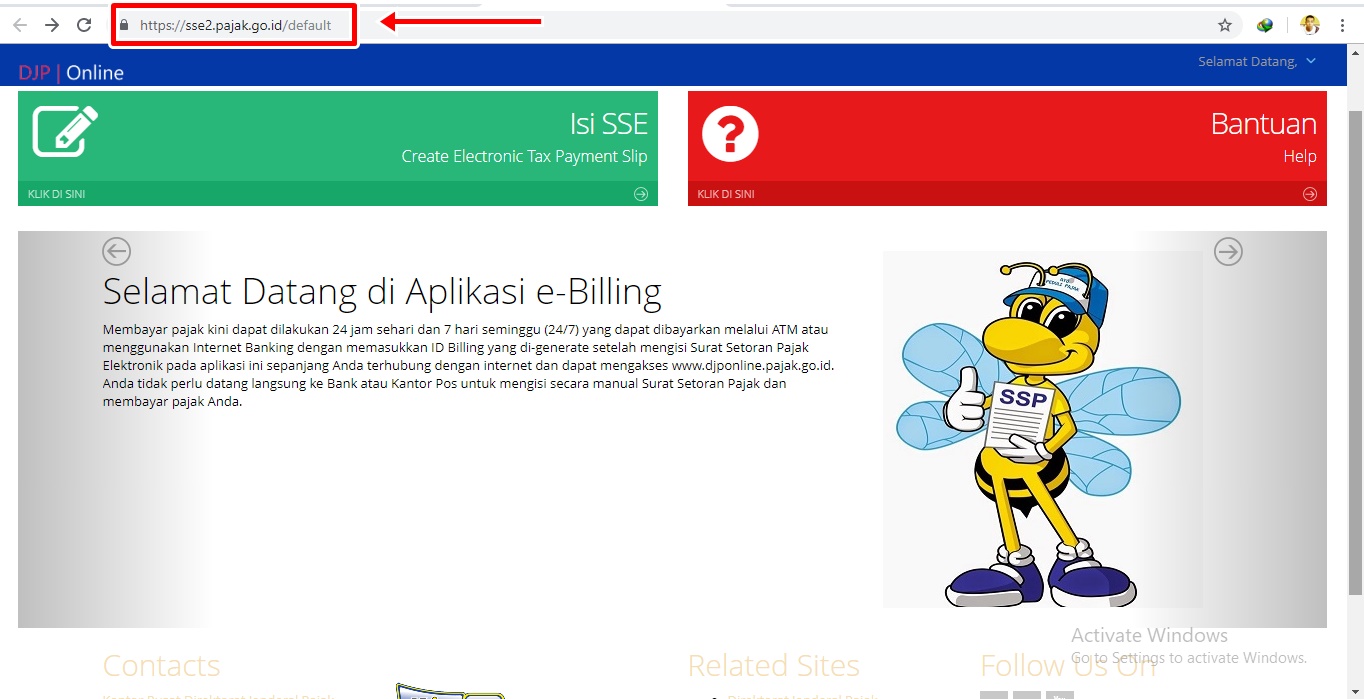Open the Isi SSE tile title
The width and height of the screenshot is (1364, 699).
[608, 123]
